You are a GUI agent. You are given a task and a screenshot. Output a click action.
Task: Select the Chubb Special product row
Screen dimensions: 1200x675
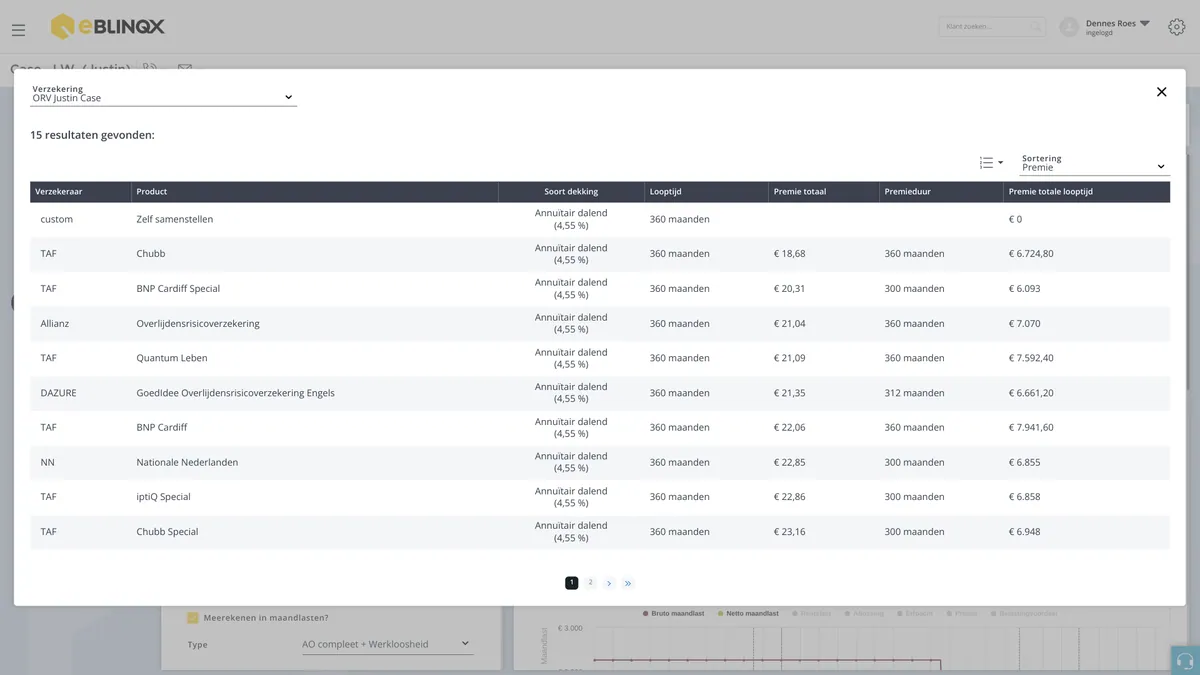click(600, 532)
